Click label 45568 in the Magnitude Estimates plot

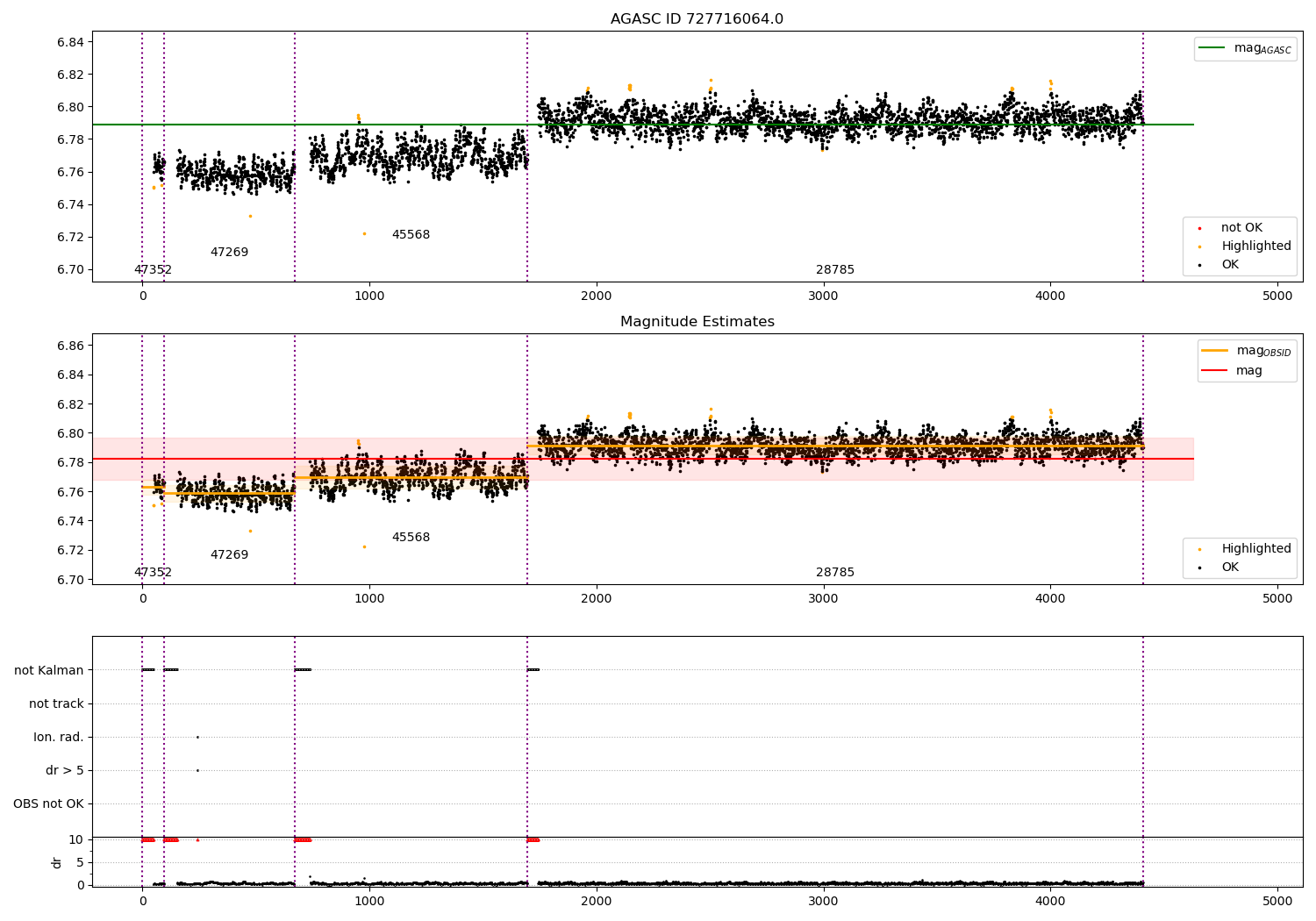(x=411, y=538)
